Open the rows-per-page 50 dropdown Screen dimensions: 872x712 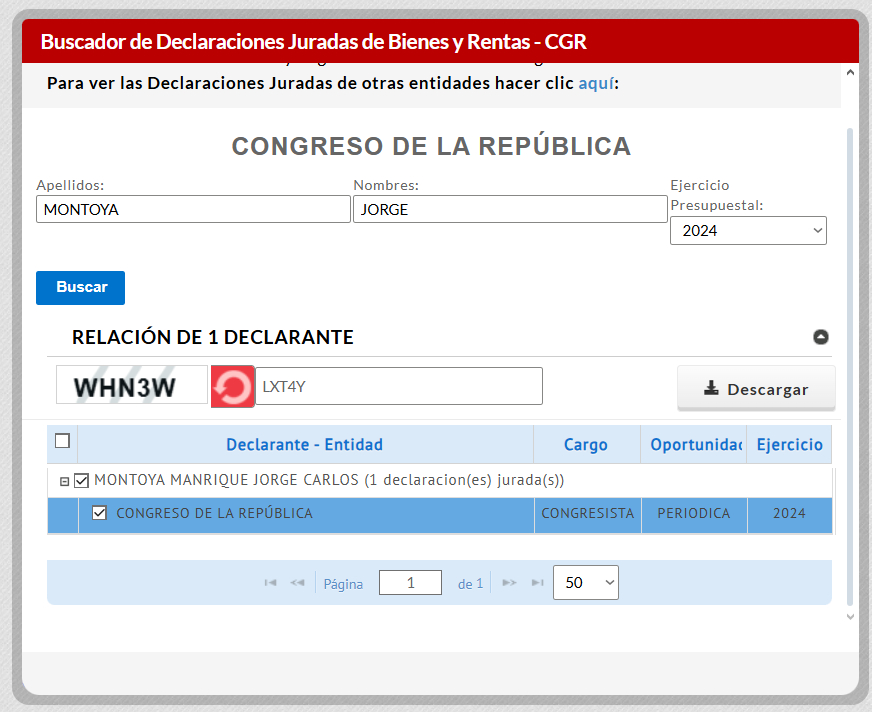(586, 583)
